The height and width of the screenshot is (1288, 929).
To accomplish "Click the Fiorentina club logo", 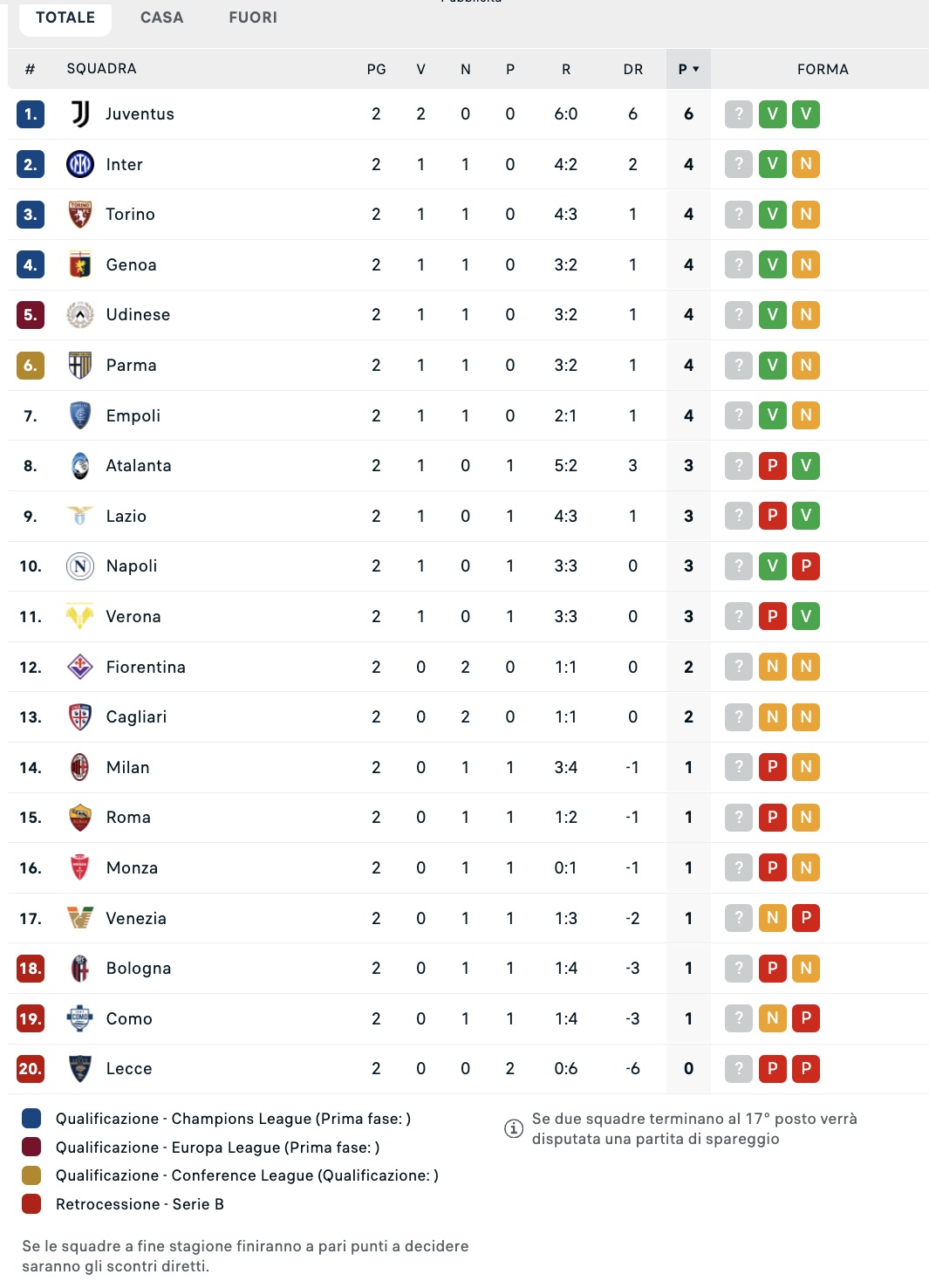I will tap(80, 667).
